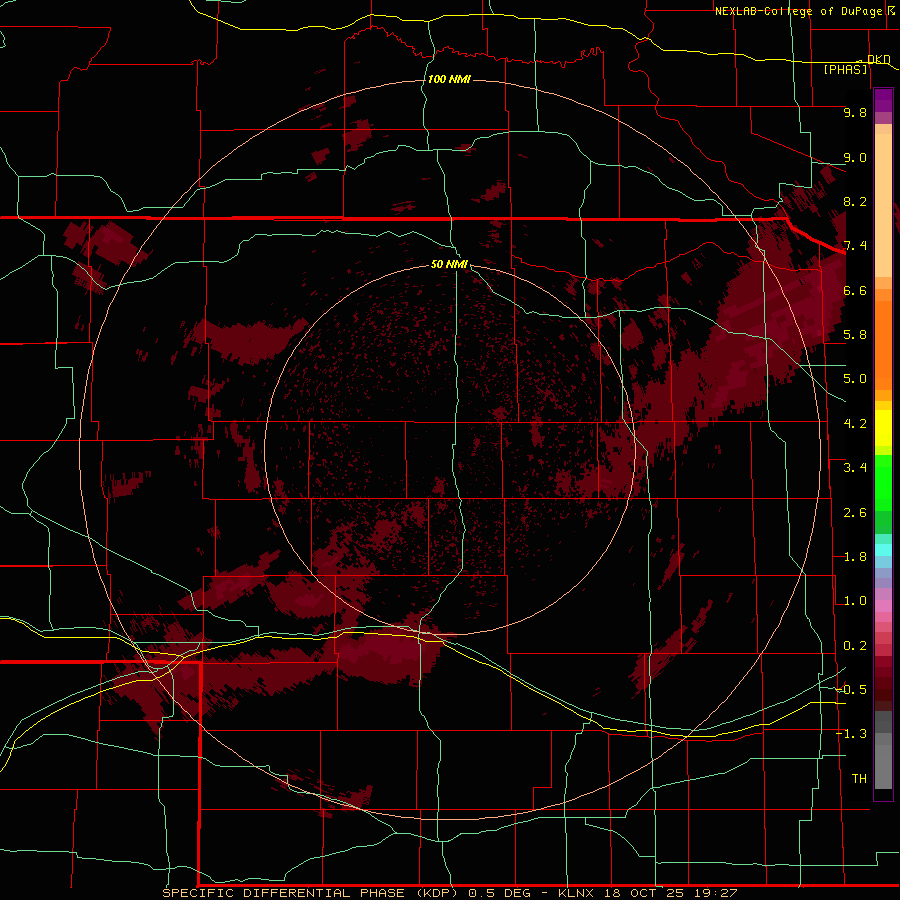Click the 19:27 timestamp in footer
Viewport: 900px width, 900px height.
click(x=718, y=893)
